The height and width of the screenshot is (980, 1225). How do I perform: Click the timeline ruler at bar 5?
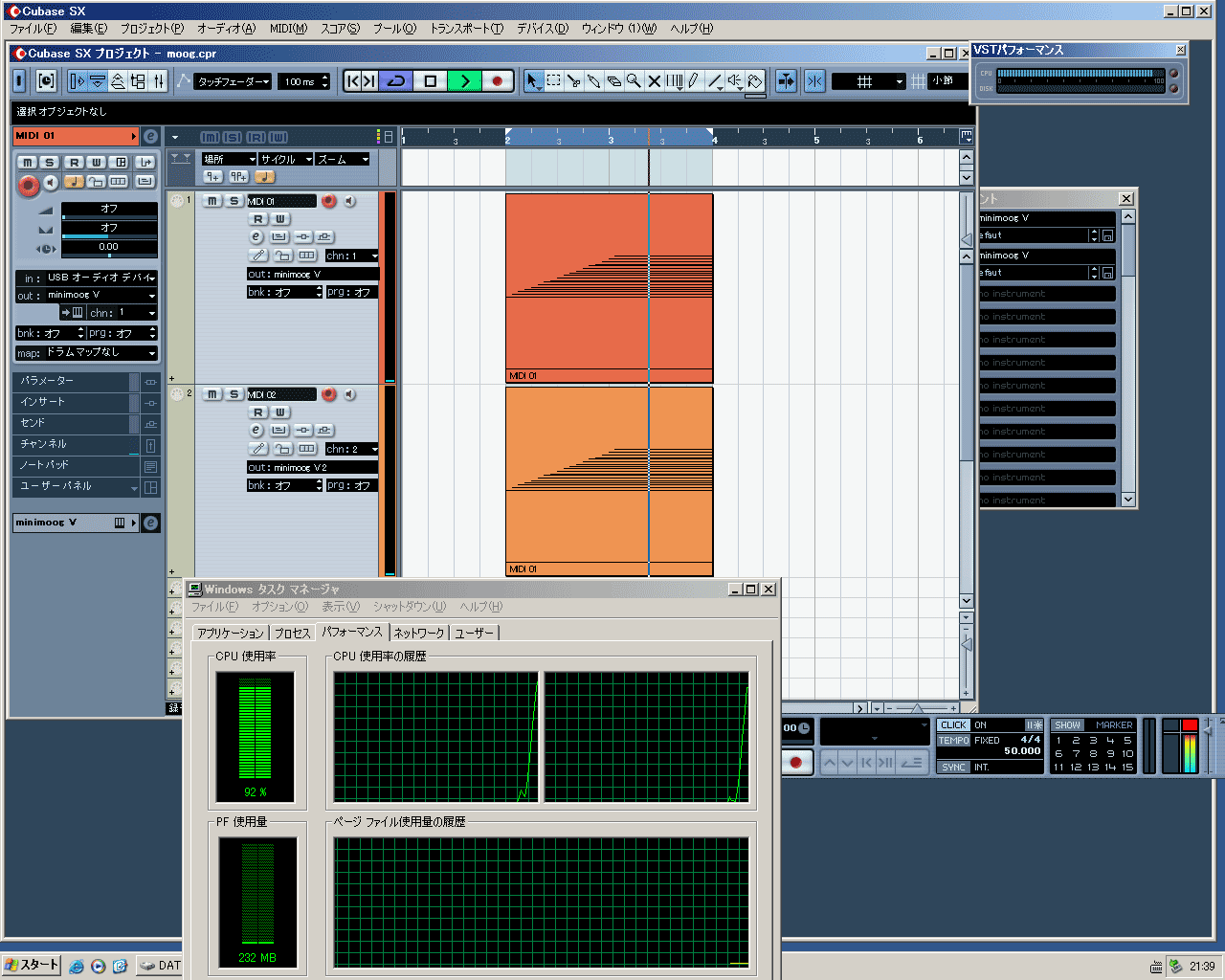click(x=816, y=139)
